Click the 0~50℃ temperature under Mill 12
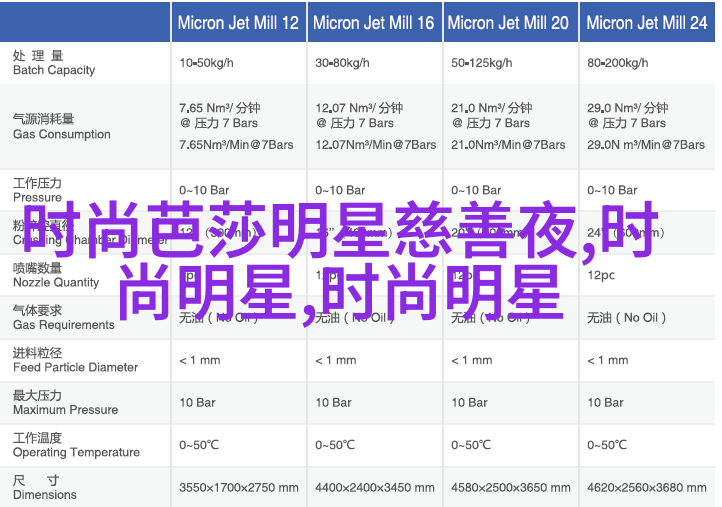This screenshot has width=722, height=507. pyautogui.click(x=199, y=445)
